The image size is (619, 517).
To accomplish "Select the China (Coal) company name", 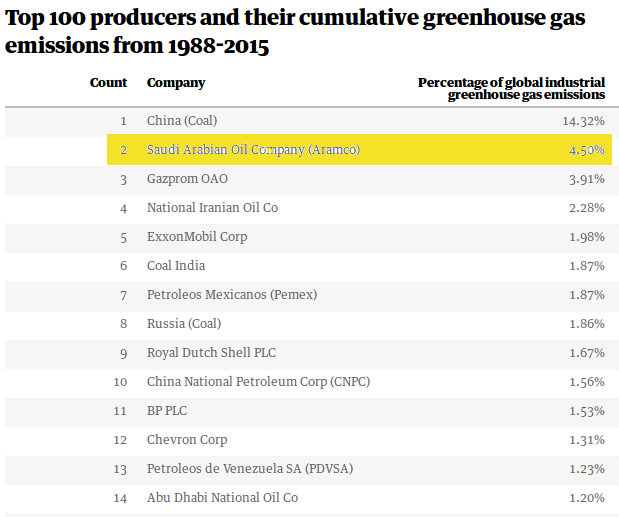I will click(182, 121).
